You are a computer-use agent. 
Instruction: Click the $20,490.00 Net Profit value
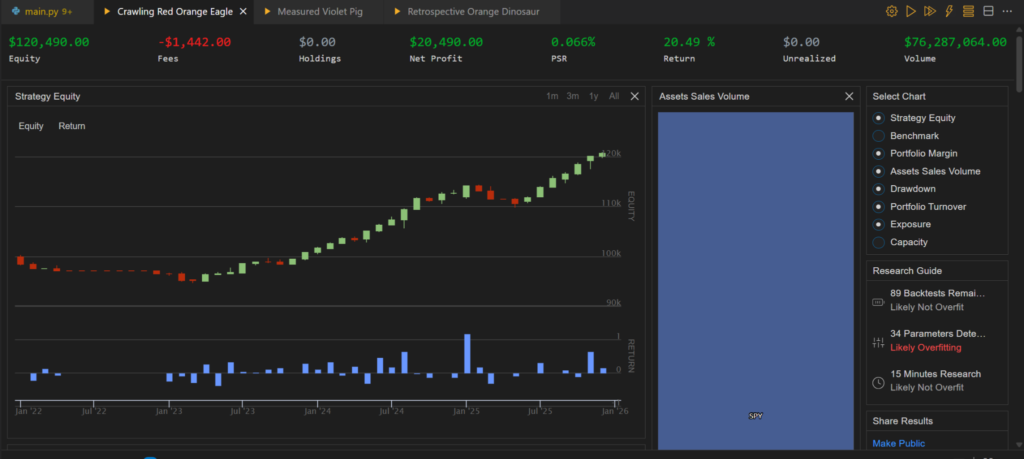point(446,42)
